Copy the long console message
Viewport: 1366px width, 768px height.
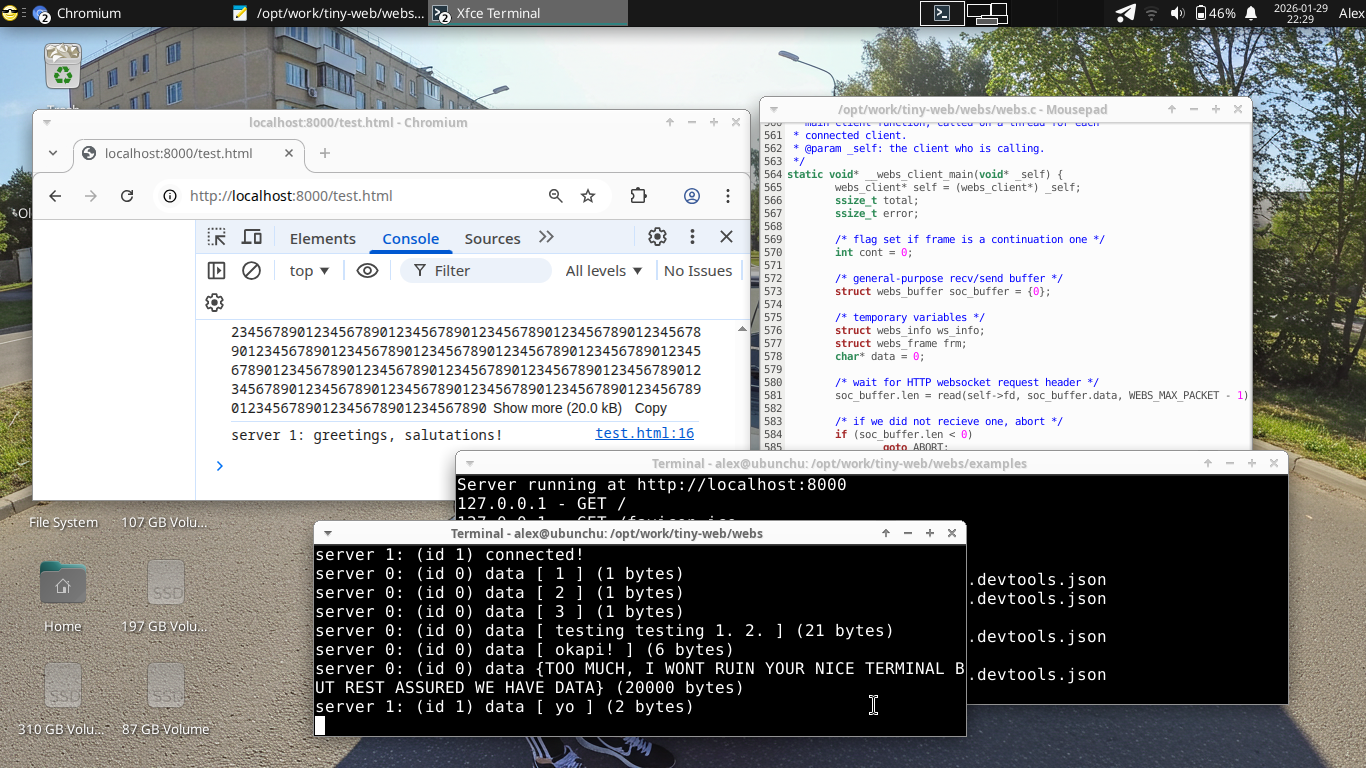coord(650,408)
